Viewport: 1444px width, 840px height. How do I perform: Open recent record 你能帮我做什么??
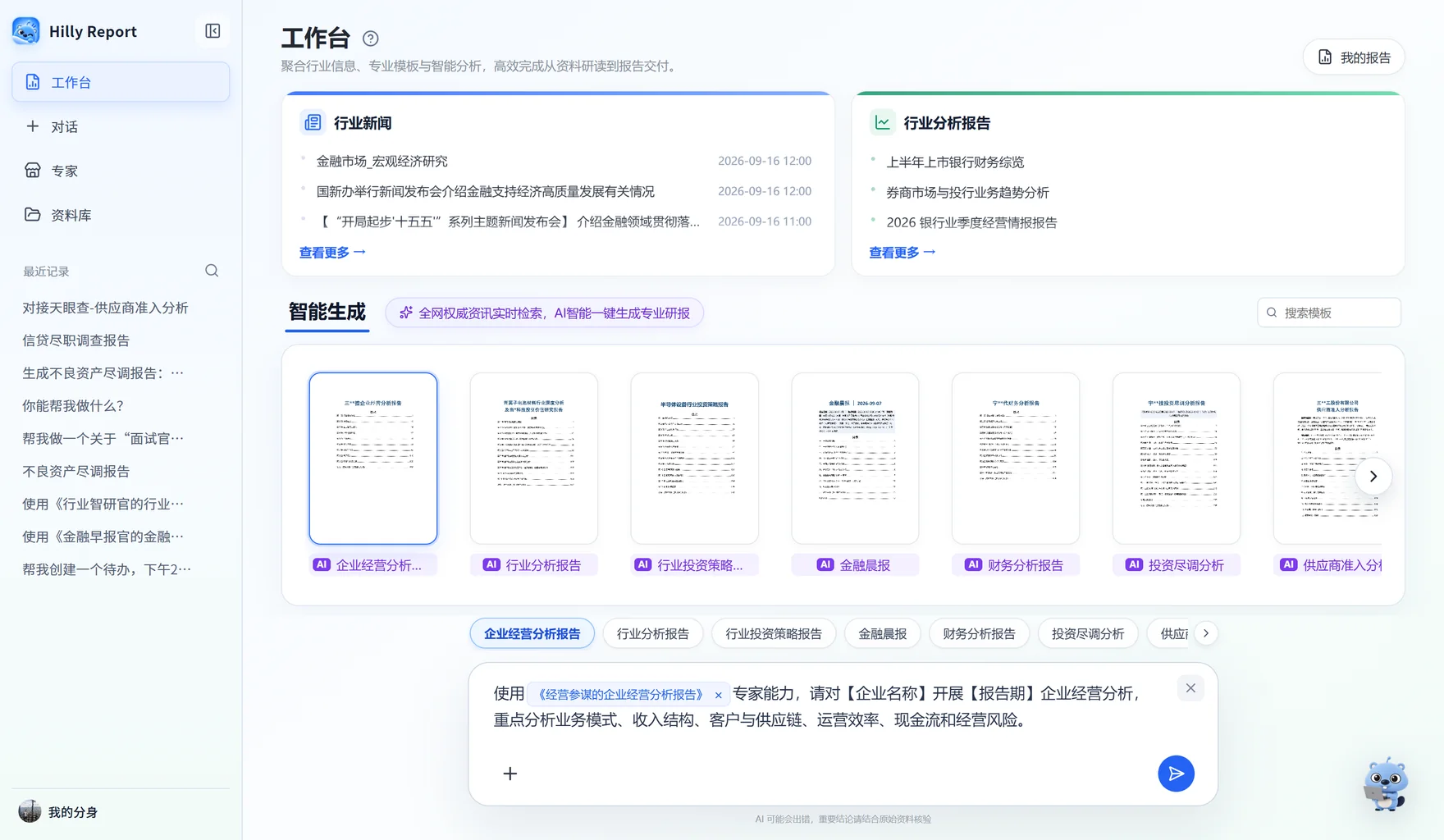73,406
